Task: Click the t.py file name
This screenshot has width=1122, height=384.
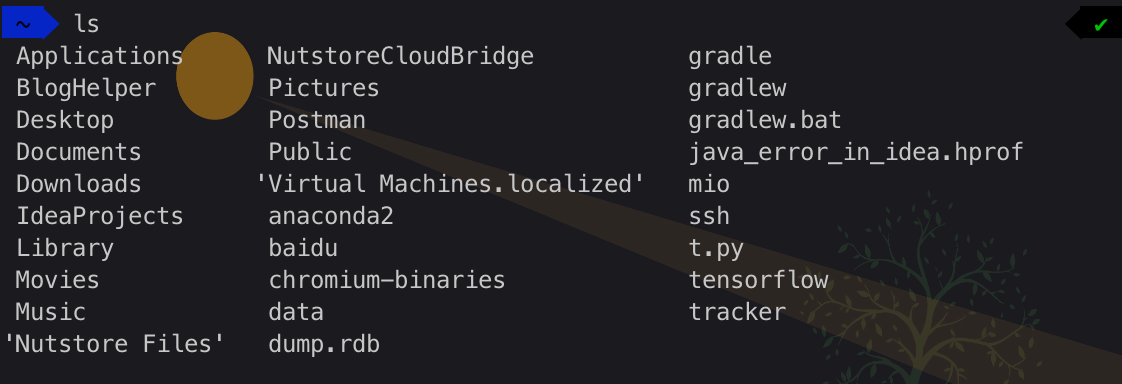Action: (x=716, y=248)
